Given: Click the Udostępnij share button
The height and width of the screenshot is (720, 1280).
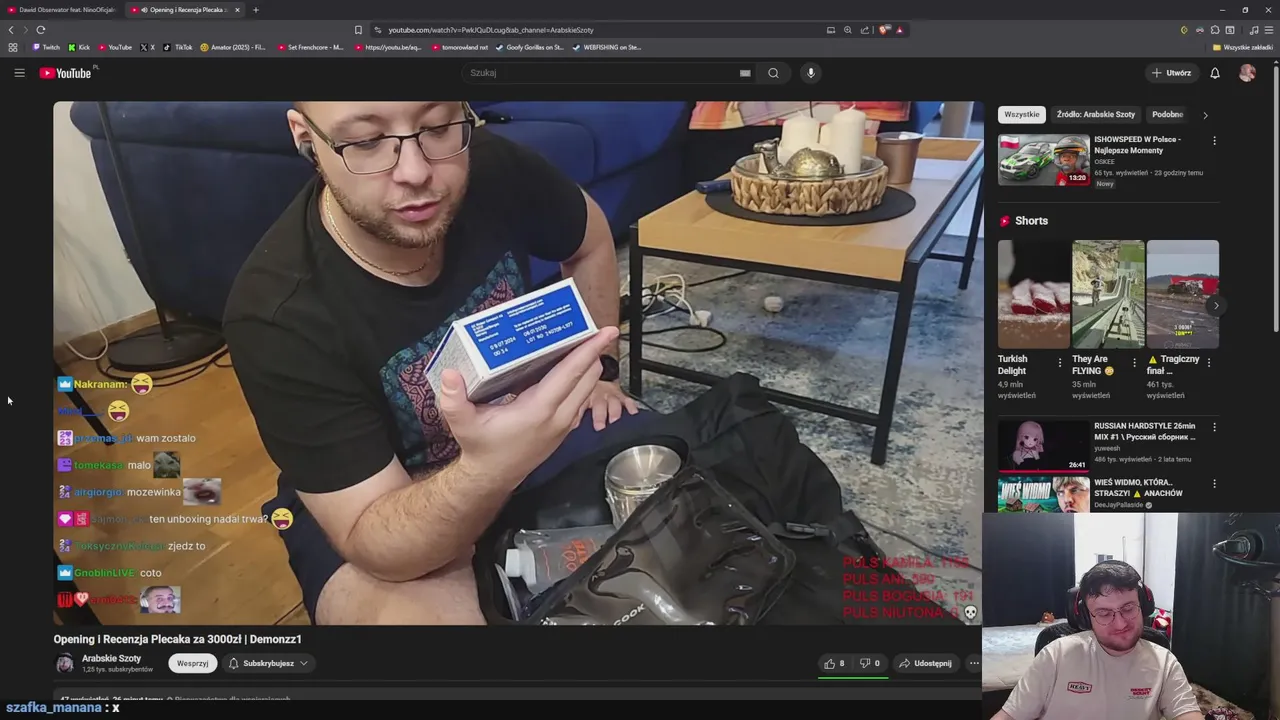Looking at the screenshot, I should (x=925, y=663).
